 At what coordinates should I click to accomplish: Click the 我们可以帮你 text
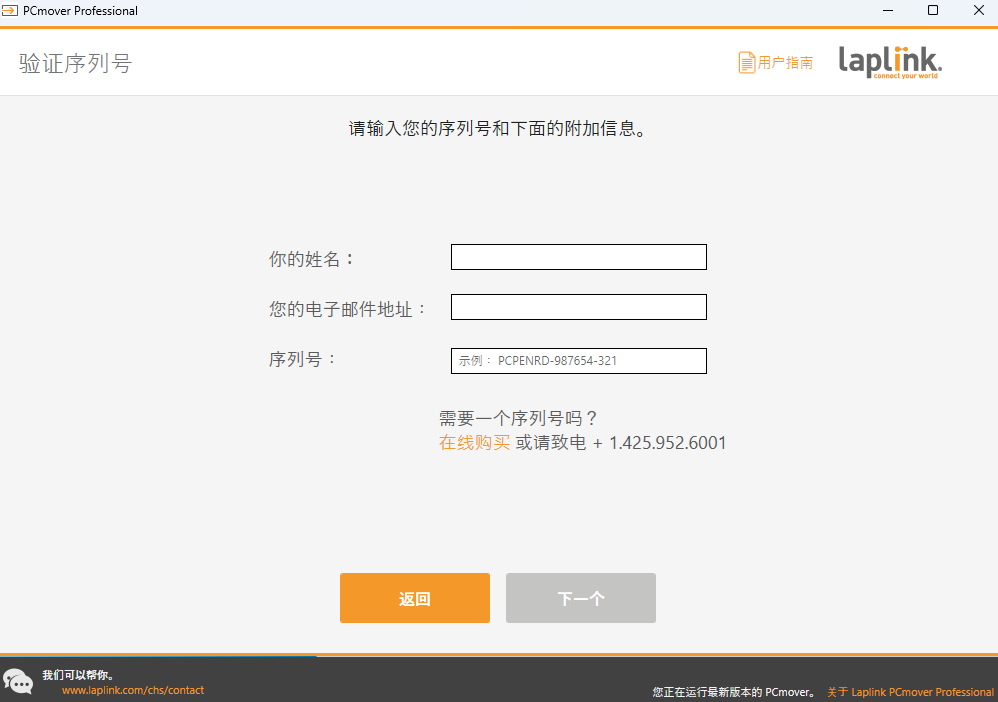coord(78,675)
